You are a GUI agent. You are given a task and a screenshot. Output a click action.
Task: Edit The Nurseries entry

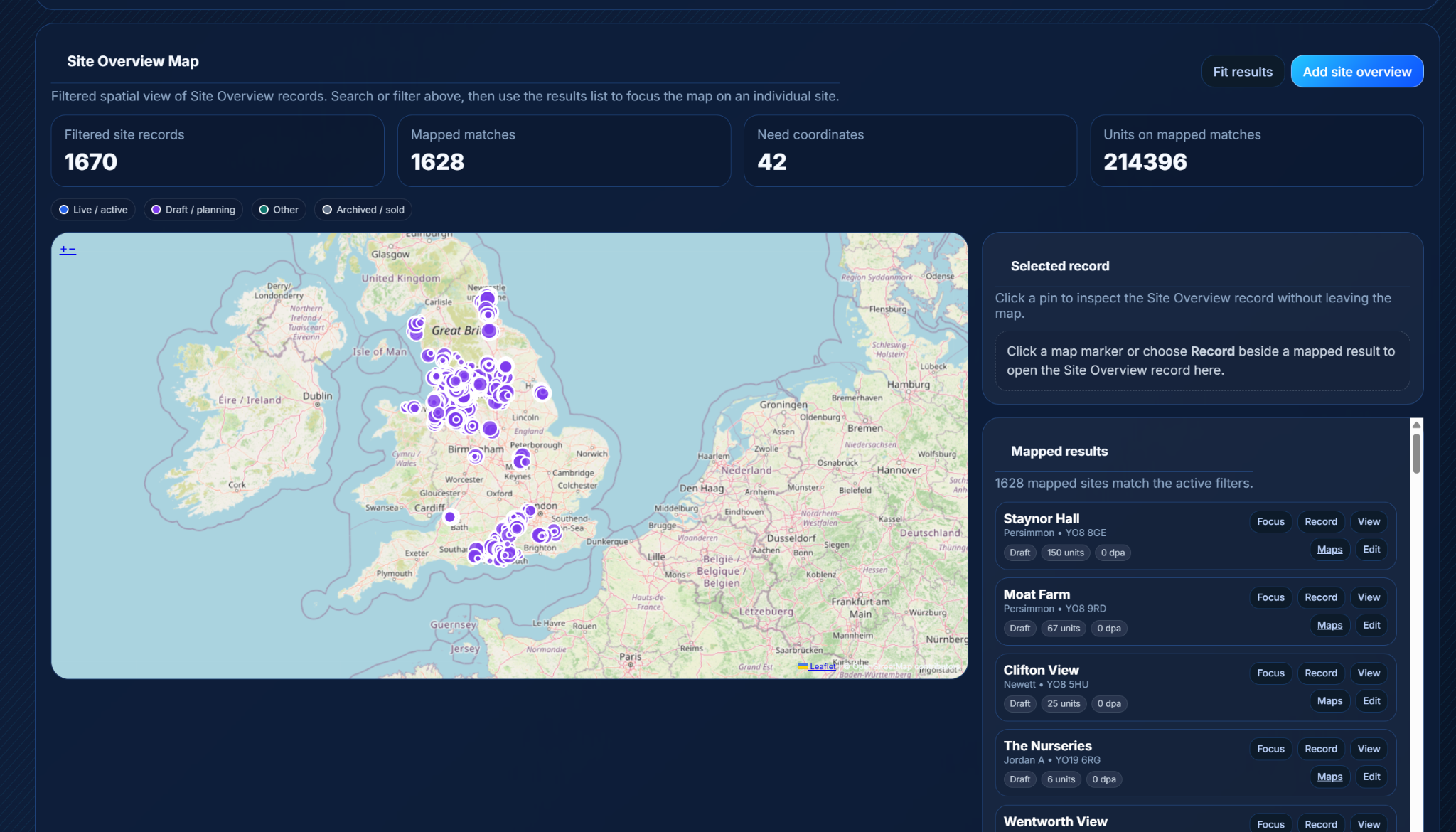point(1371,777)
